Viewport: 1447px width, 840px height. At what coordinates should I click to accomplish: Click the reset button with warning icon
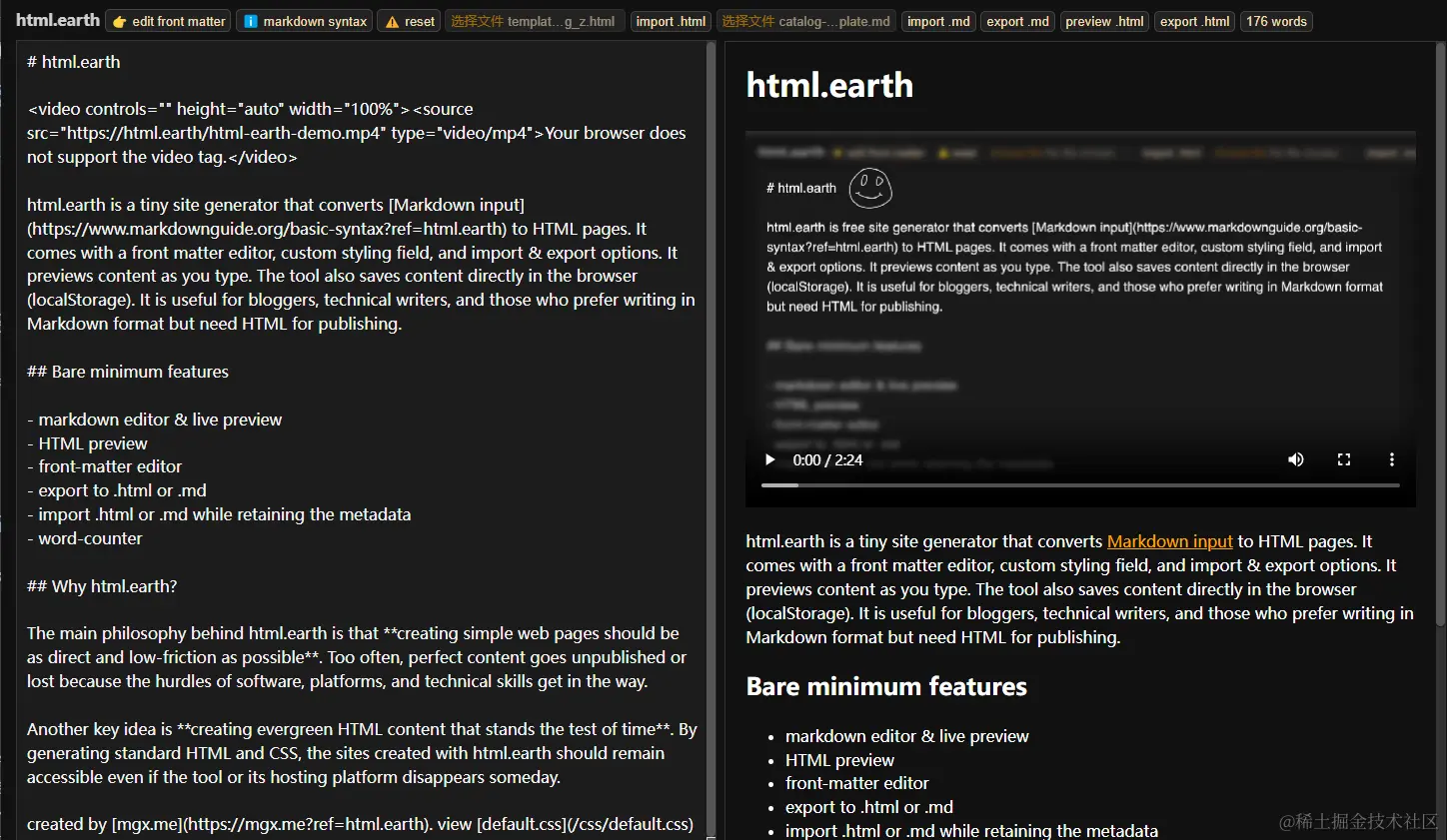[410, 21]
